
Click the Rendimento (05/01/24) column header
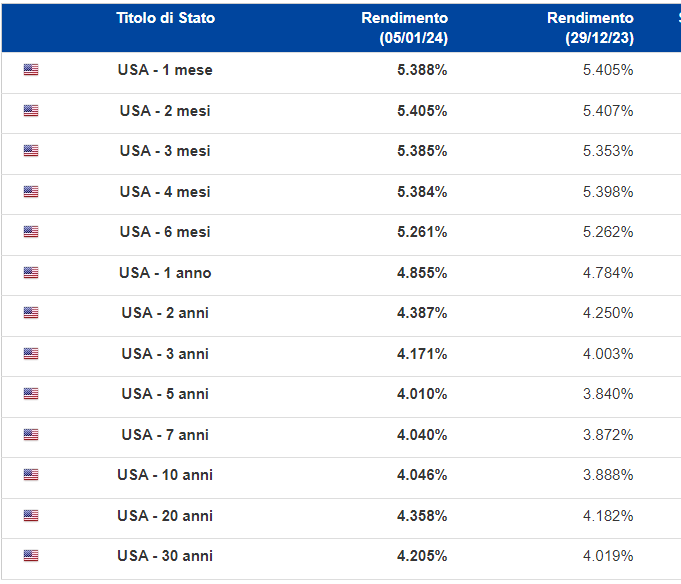coord(404,28)
